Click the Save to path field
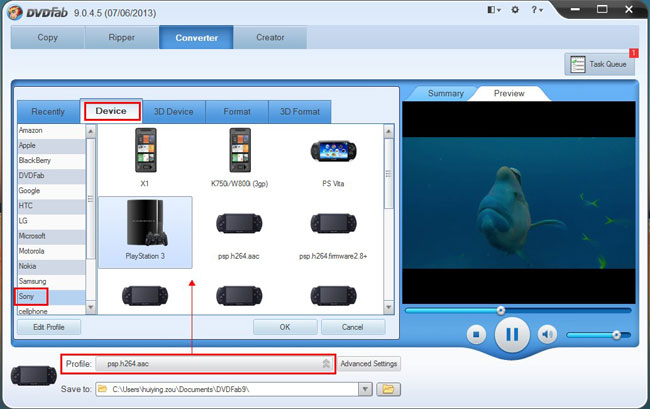The height and width of the screenshot is (409, 650). click(x=227, y=389)
